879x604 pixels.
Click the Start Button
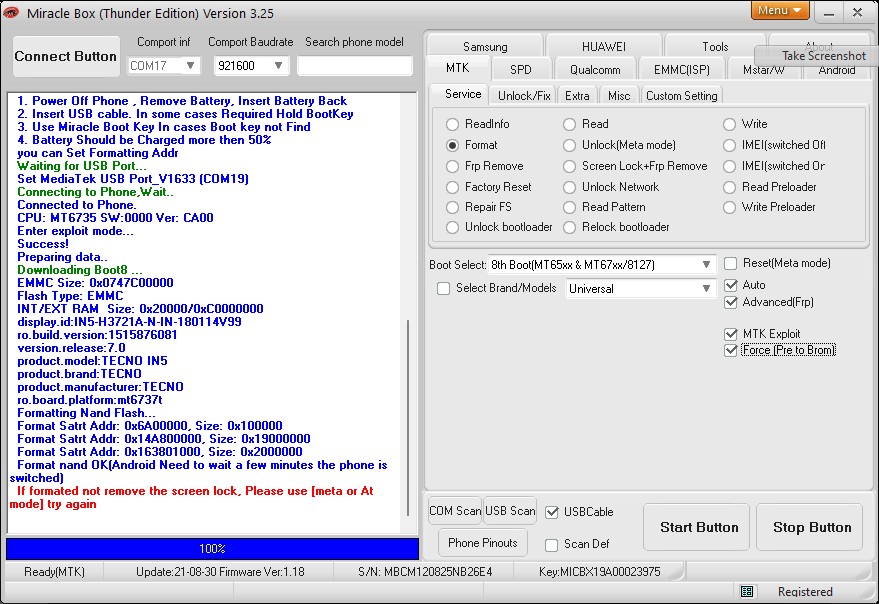coord(696,527)
